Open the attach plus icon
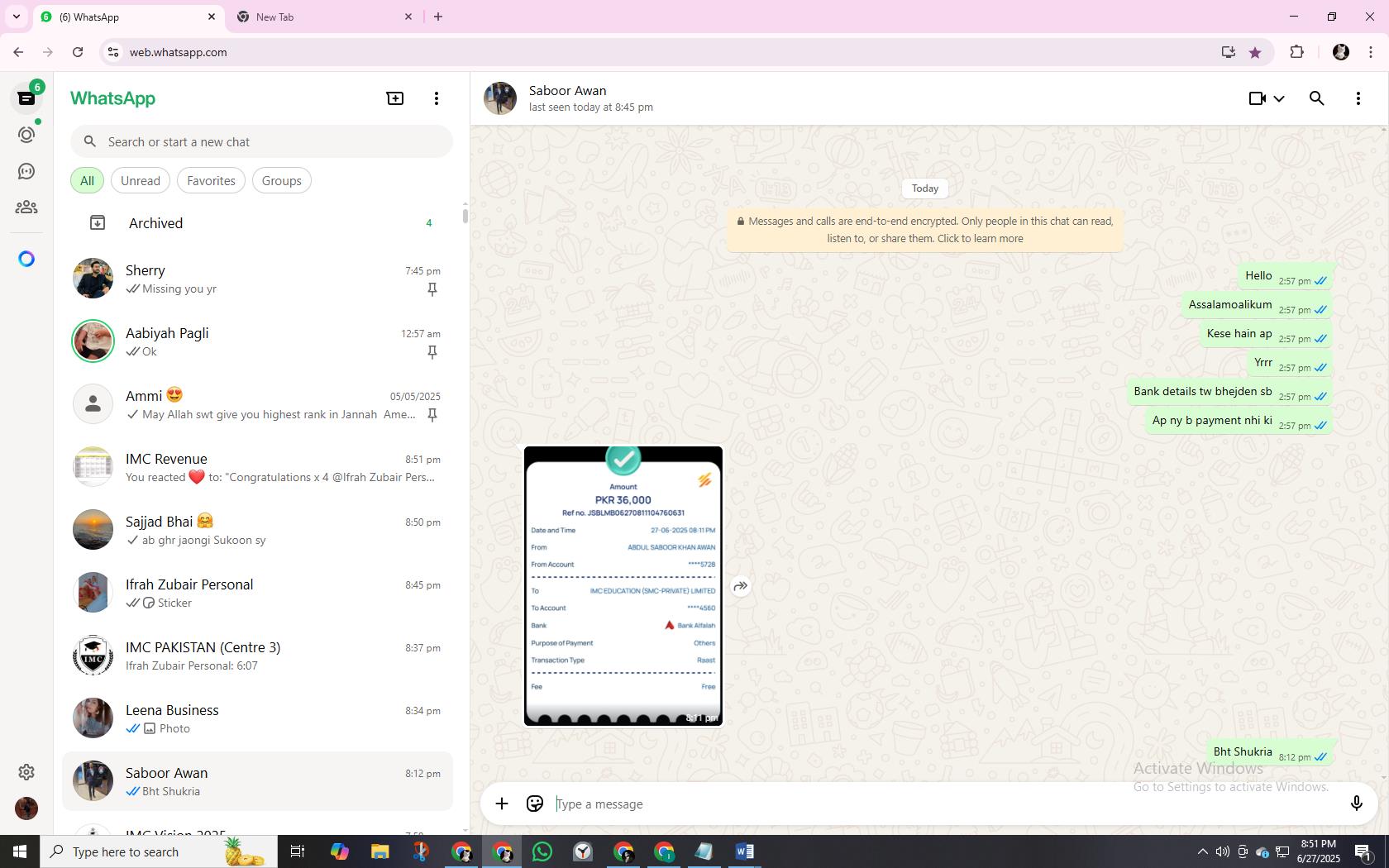1389x868 pixels. 502,804
